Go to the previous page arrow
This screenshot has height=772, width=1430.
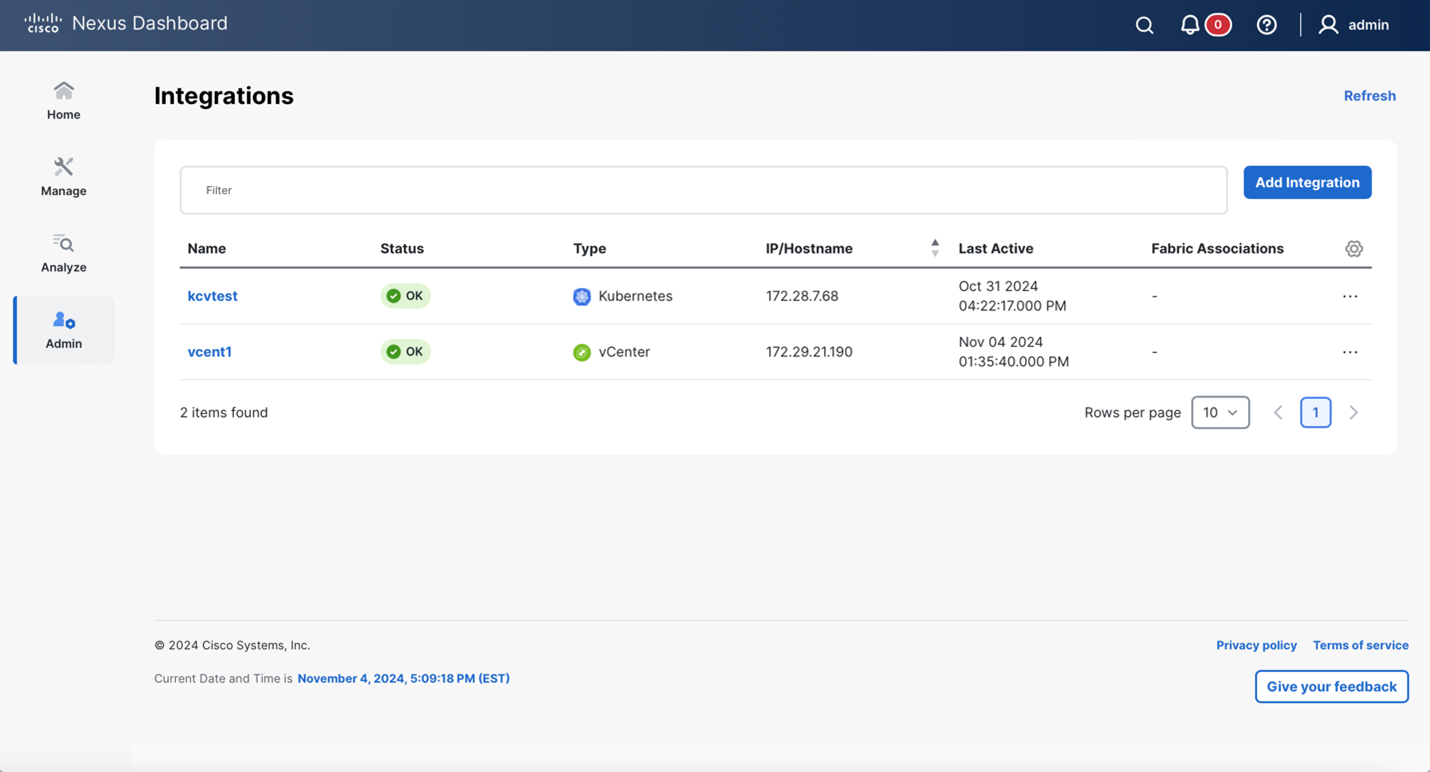pos(1278,412)
